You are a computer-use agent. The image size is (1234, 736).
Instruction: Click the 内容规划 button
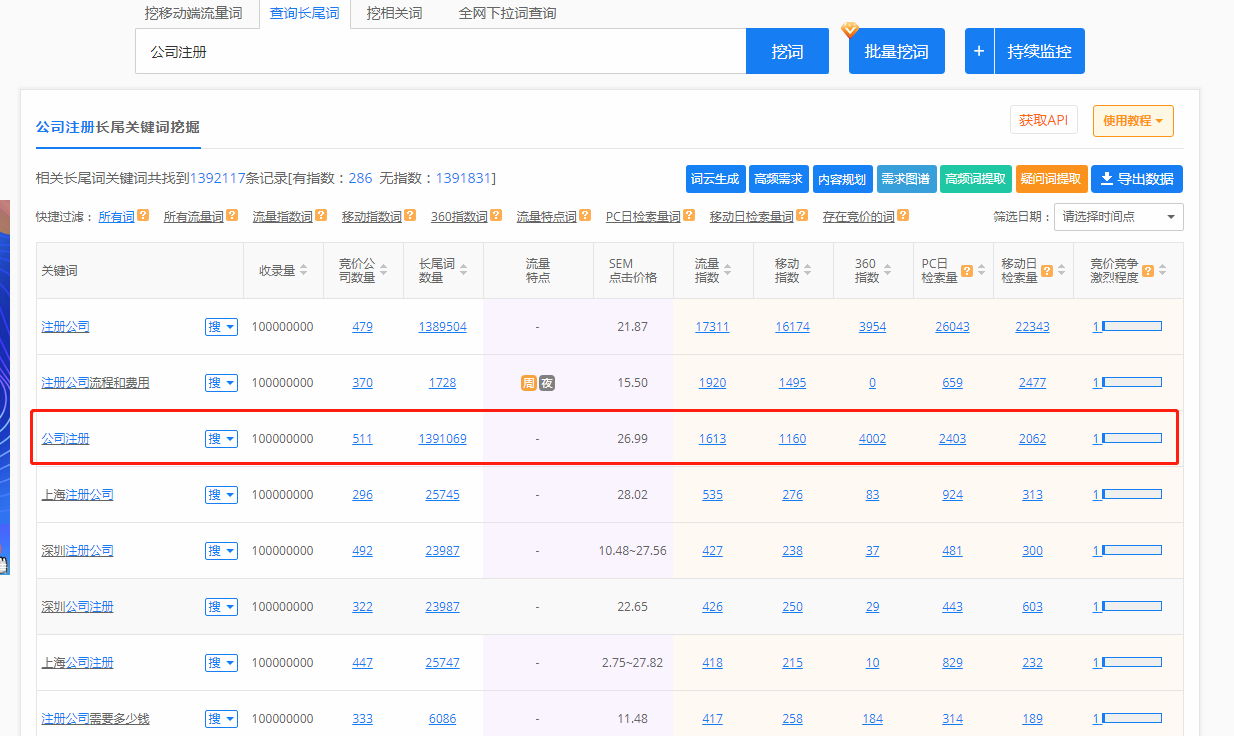tap(842, 179)
